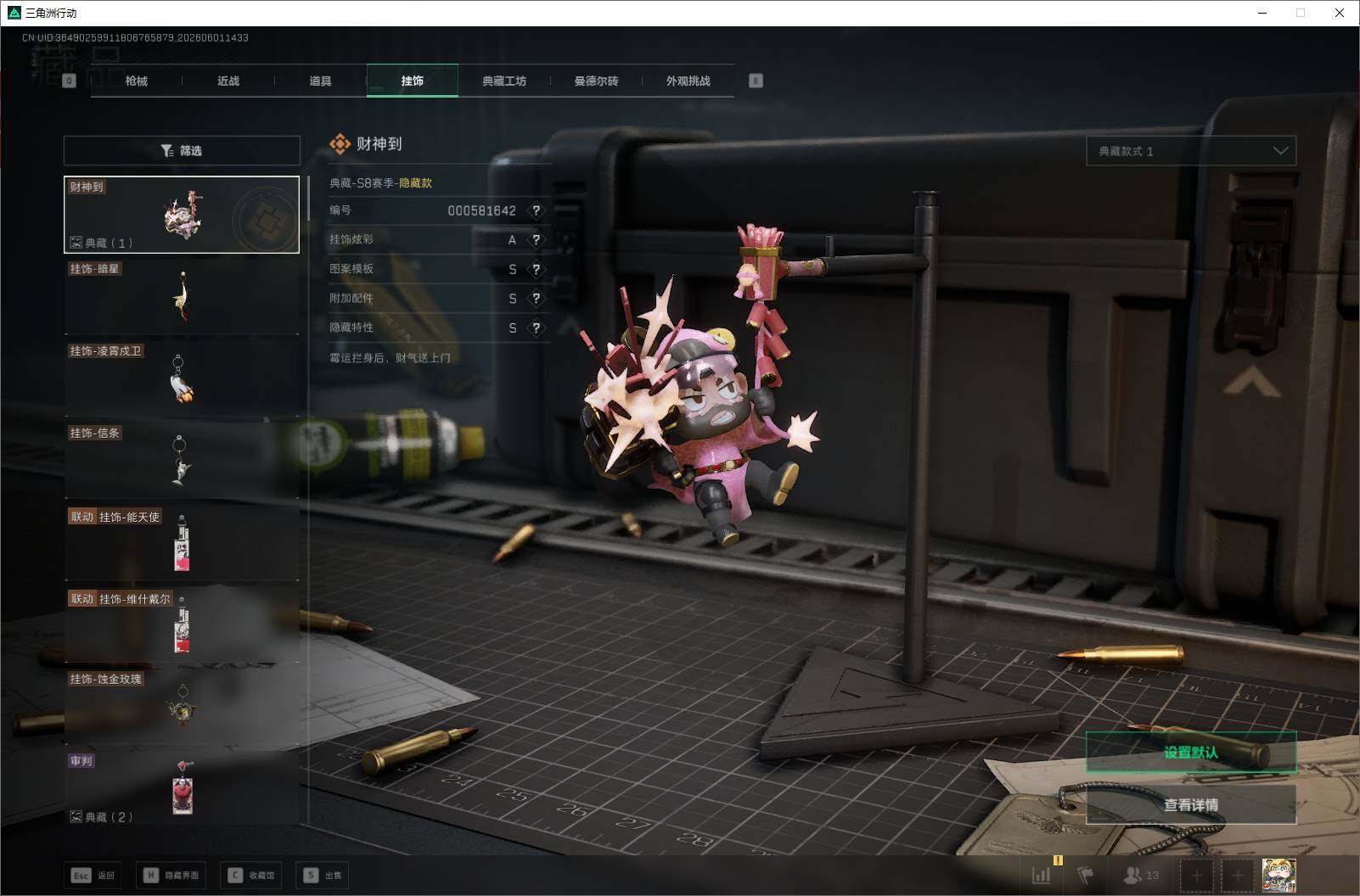Close the 三角洲行动 window

1340,13
